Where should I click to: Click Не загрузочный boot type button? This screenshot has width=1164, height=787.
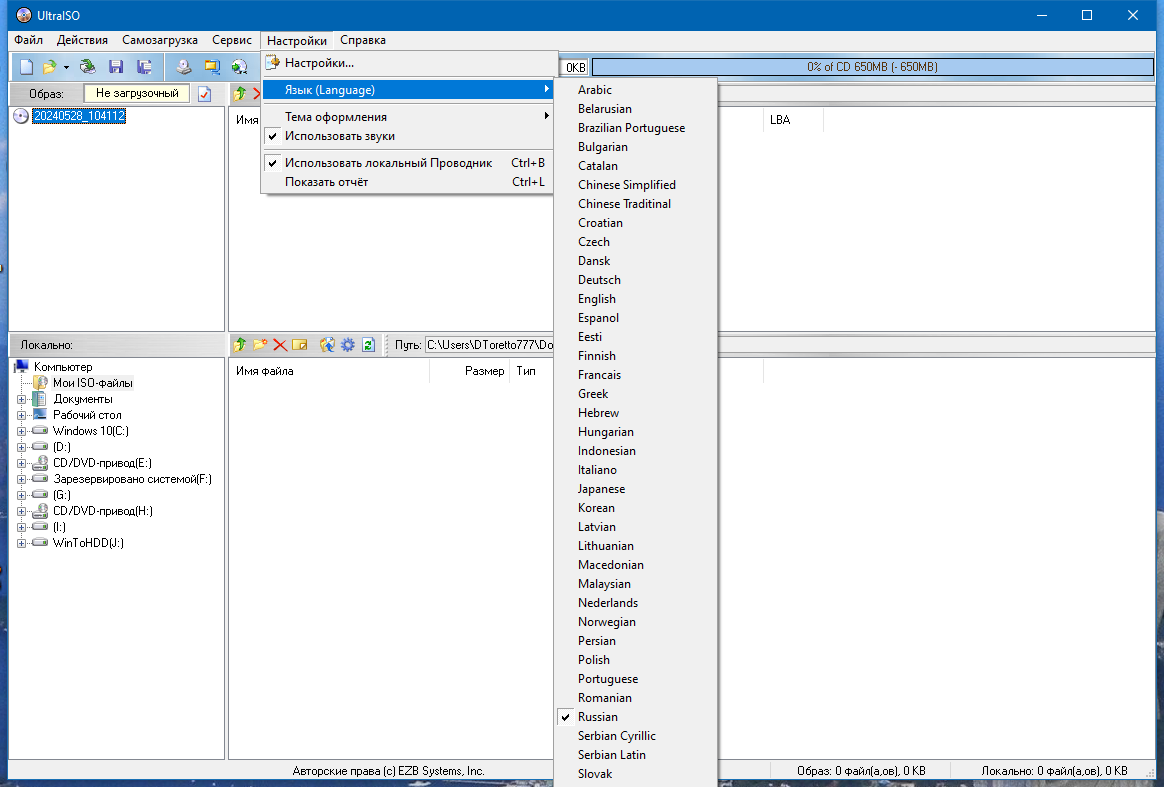(x=137, y=94)
